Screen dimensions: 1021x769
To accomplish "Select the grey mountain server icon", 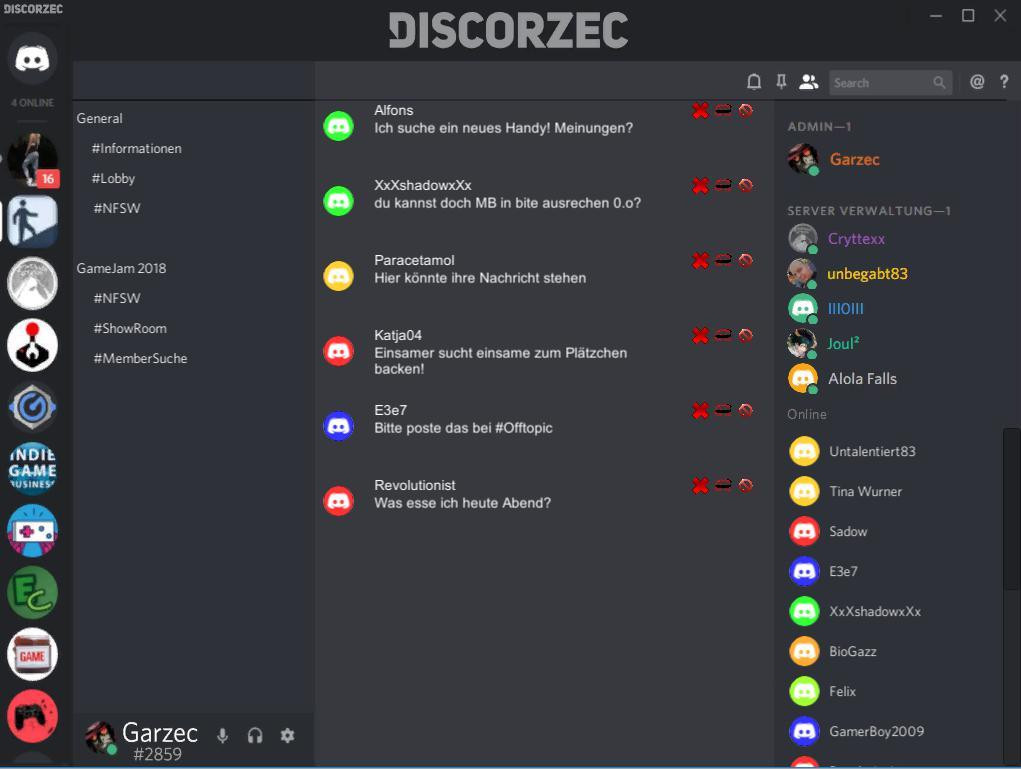I will tap(32, 283).
